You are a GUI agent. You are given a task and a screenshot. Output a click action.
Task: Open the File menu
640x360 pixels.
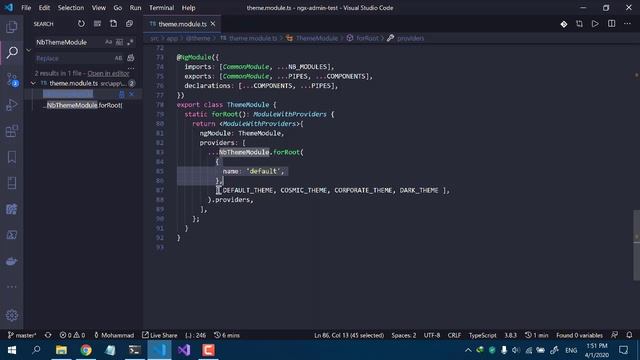tap(26, 8)
